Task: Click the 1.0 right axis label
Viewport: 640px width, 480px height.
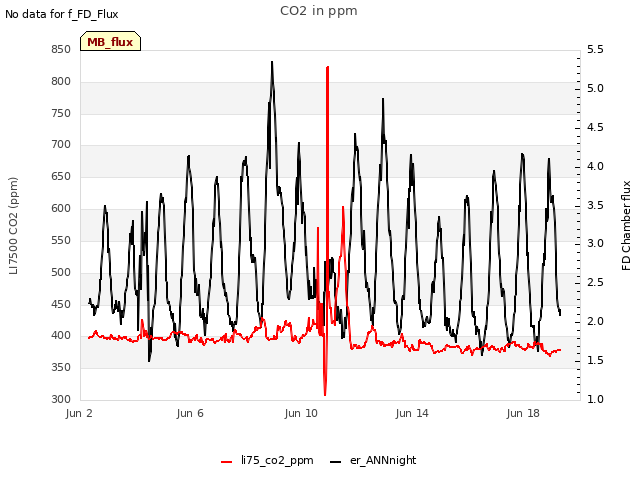Action: point(595,399)
